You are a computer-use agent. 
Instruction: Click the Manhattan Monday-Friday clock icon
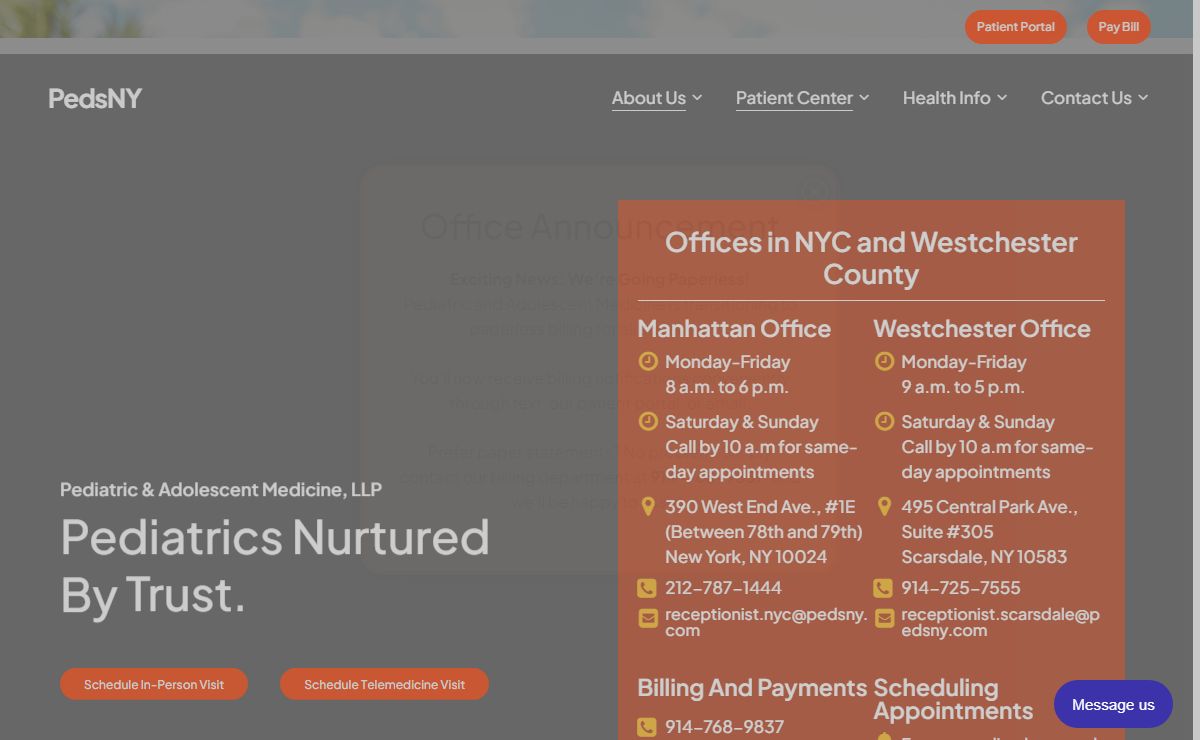click(648, 362)
